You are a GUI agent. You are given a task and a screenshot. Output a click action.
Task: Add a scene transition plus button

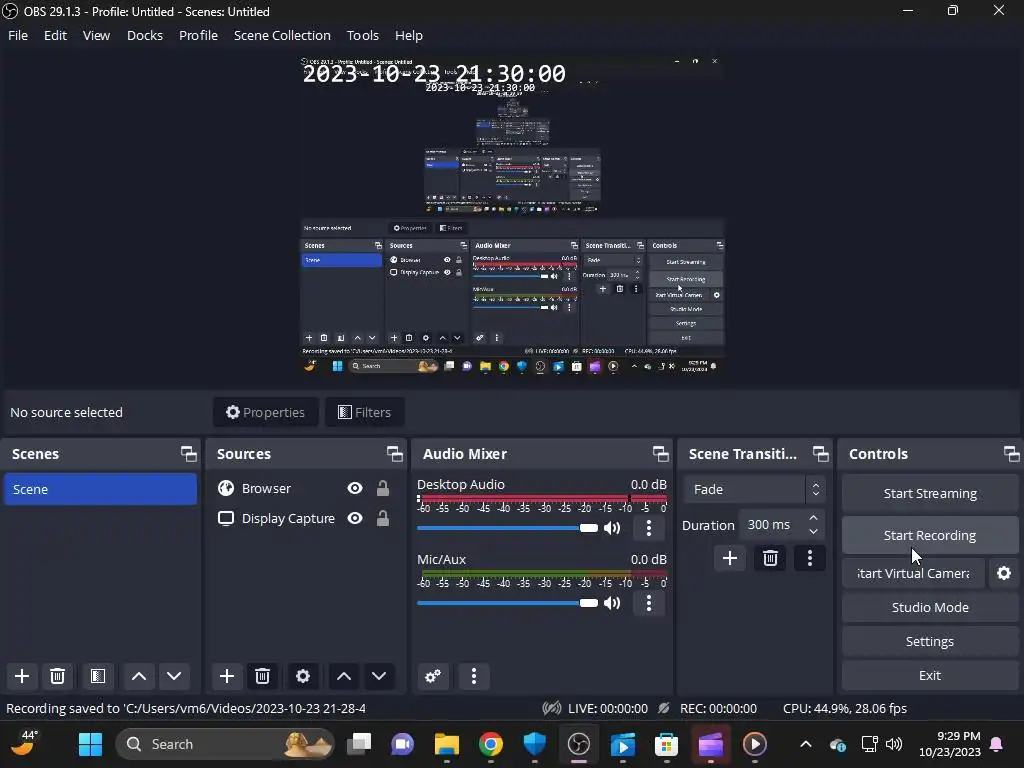(x=729, y=558)
